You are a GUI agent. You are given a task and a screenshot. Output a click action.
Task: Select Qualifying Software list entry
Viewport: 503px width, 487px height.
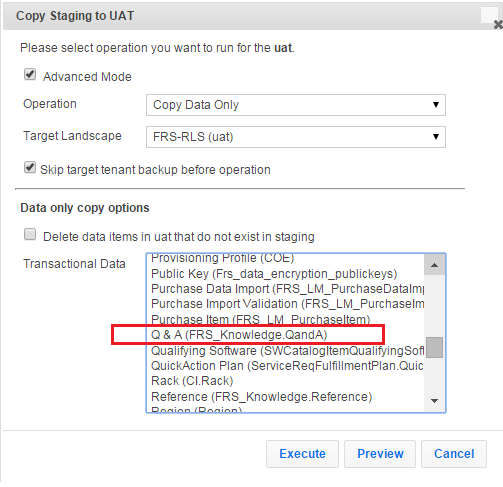pos(285,351)
